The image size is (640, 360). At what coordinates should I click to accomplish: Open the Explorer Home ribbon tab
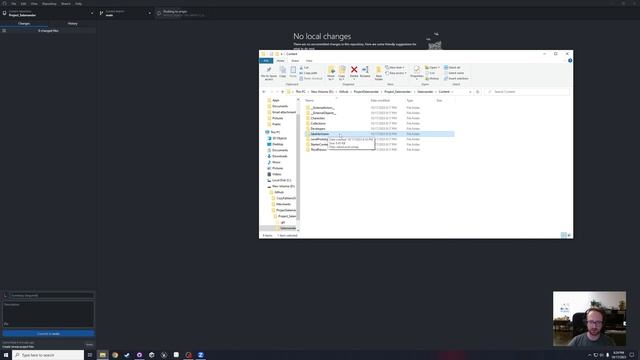(x=280, y=61)
